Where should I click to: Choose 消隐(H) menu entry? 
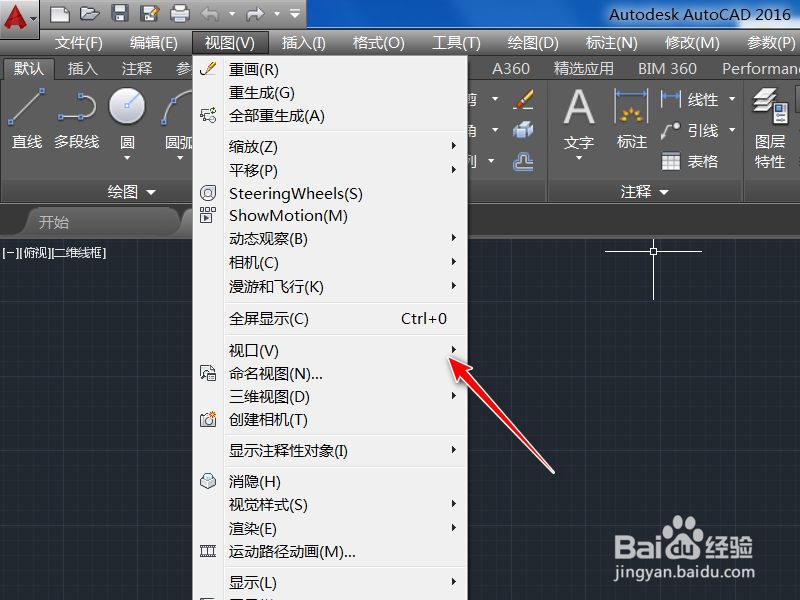330,481
